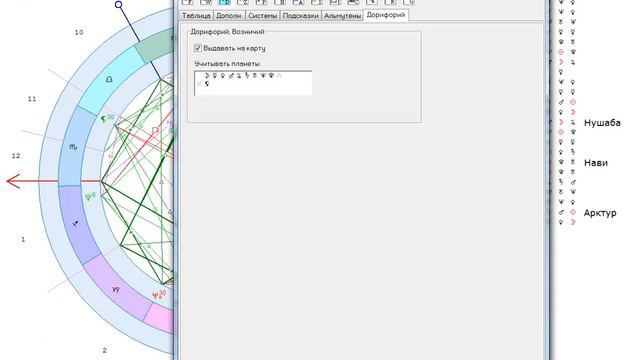640x360 pixels.
Task: Open the Альмутены tab
Action: 342,16
